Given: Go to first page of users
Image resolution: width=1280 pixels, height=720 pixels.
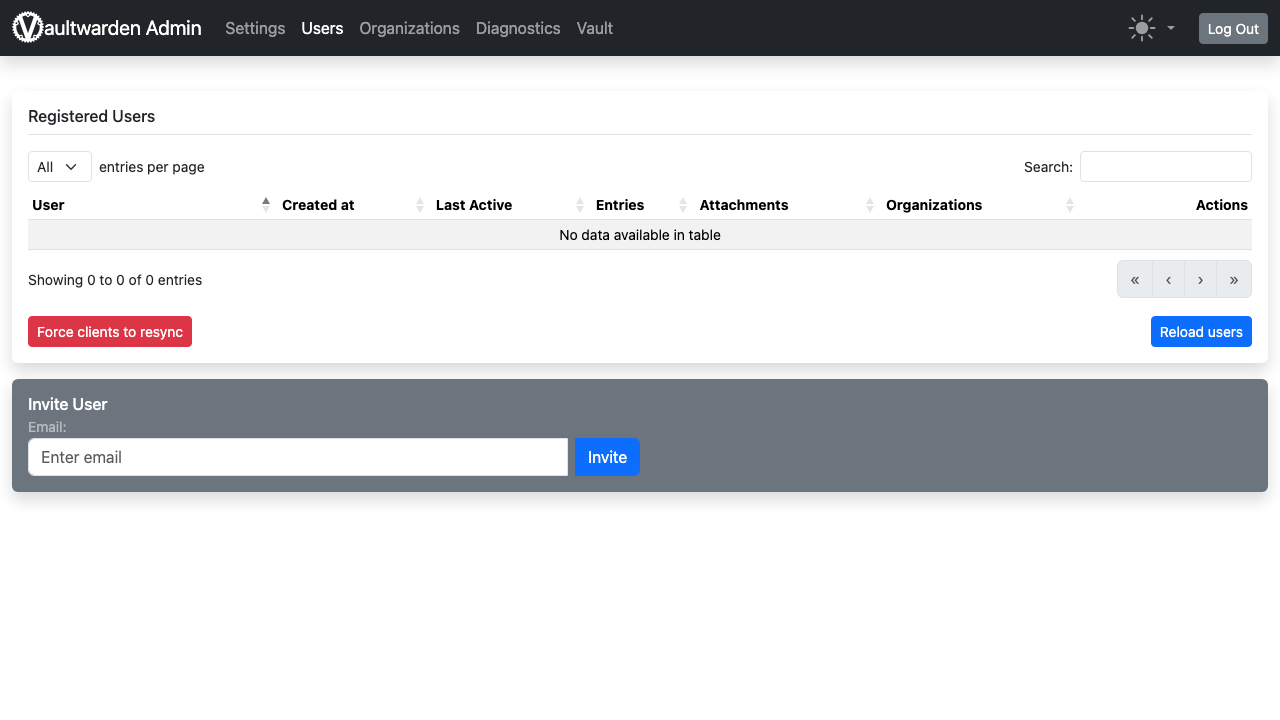Looking at the screenshot, I should [x=1135, y=280].
